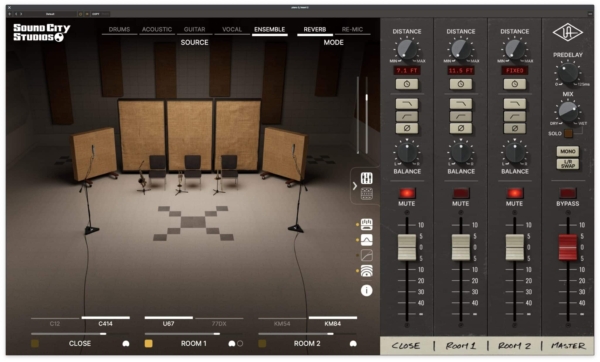The width and height of the screenshot is (600, 362).
Task: Switch to the grid panel view icon
Action: coord(367,194)
